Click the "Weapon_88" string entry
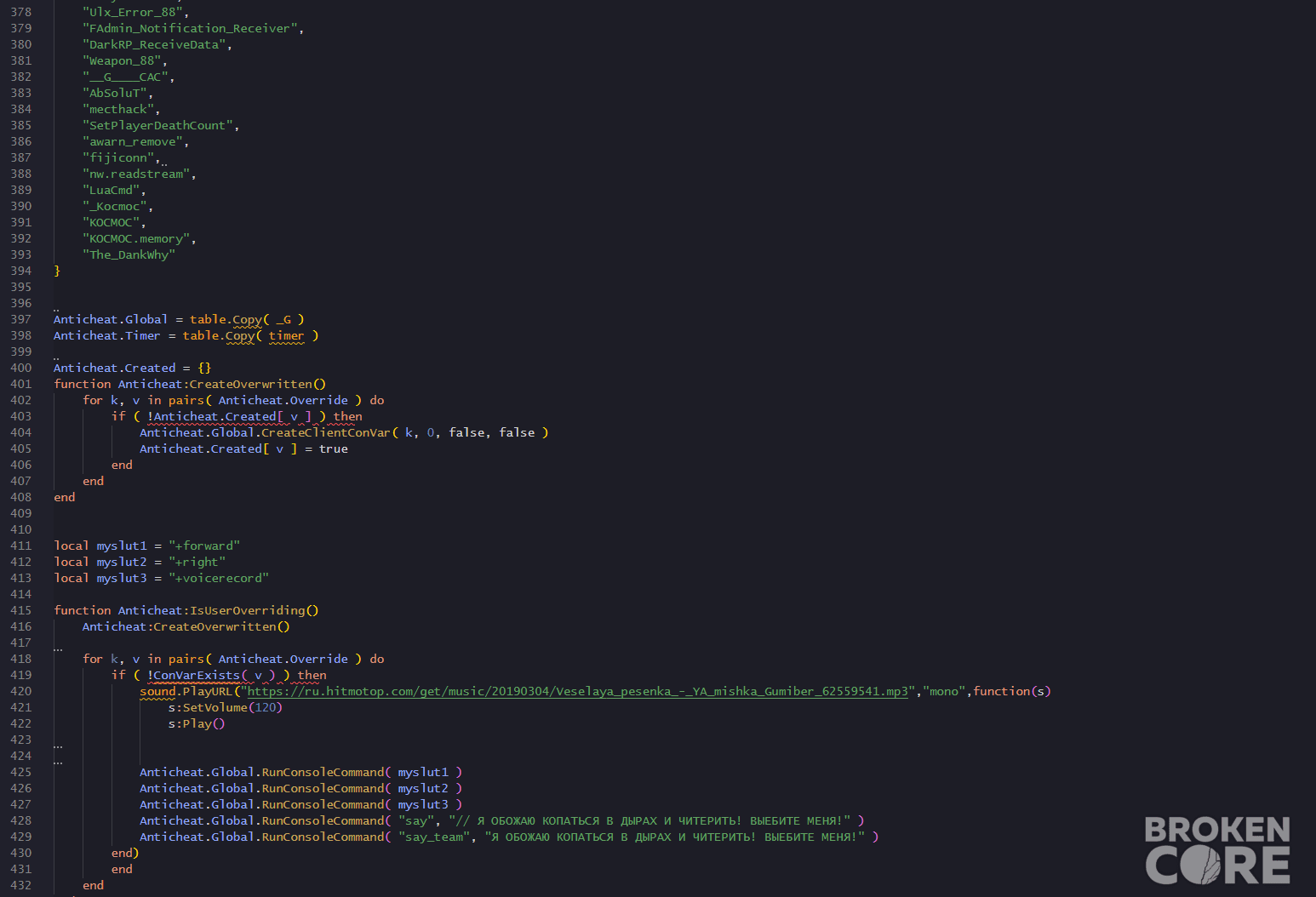 (122, 60)
